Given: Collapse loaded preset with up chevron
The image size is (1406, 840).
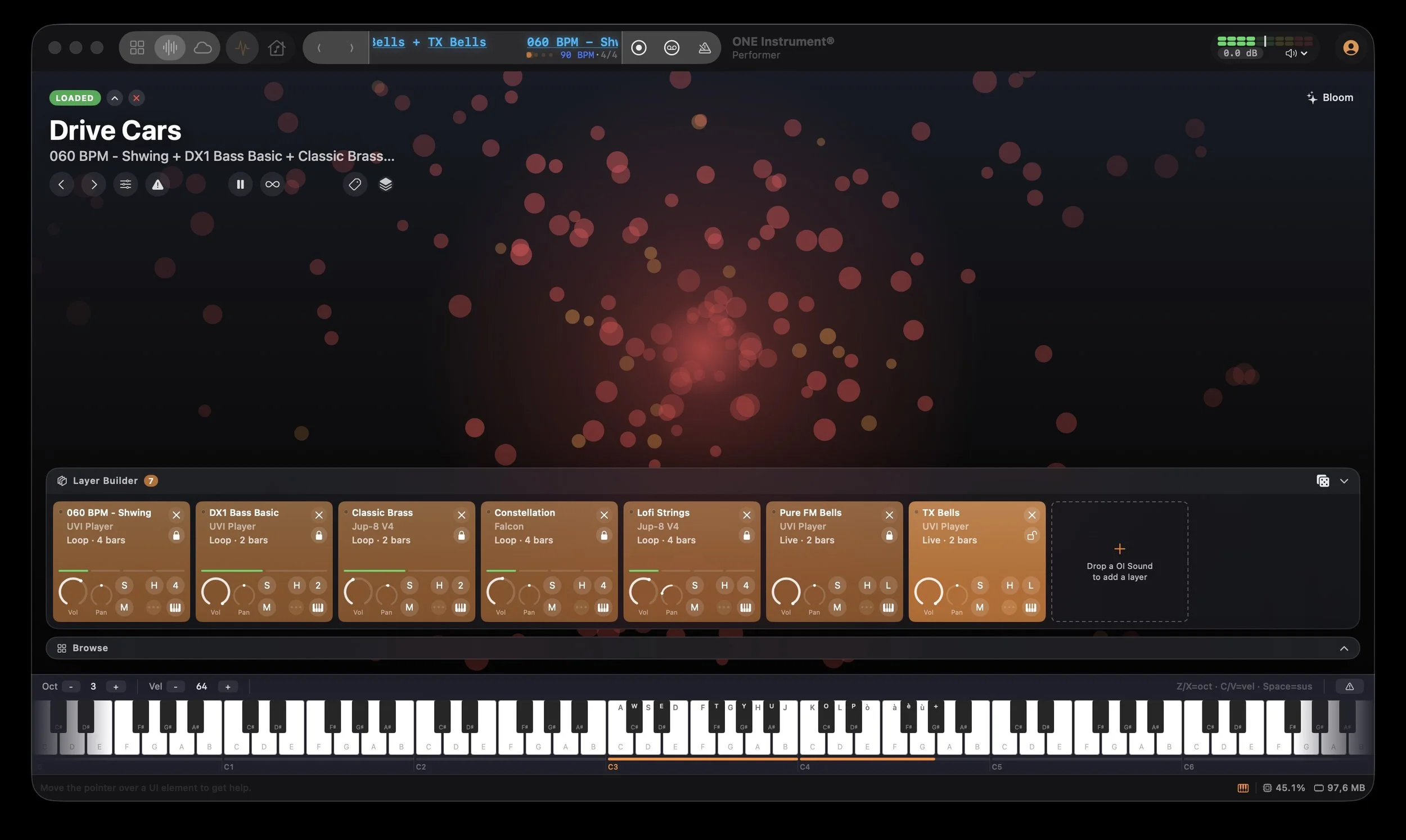Looking at the screenshot, I should point(114,98).
